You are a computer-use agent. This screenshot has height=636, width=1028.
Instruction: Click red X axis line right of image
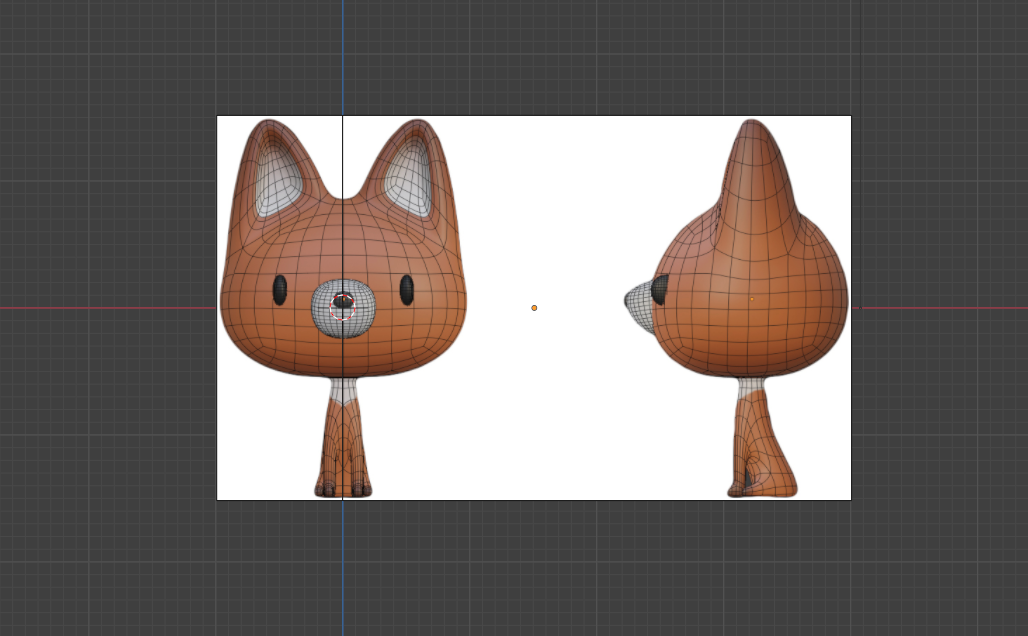tap(940, 307)
